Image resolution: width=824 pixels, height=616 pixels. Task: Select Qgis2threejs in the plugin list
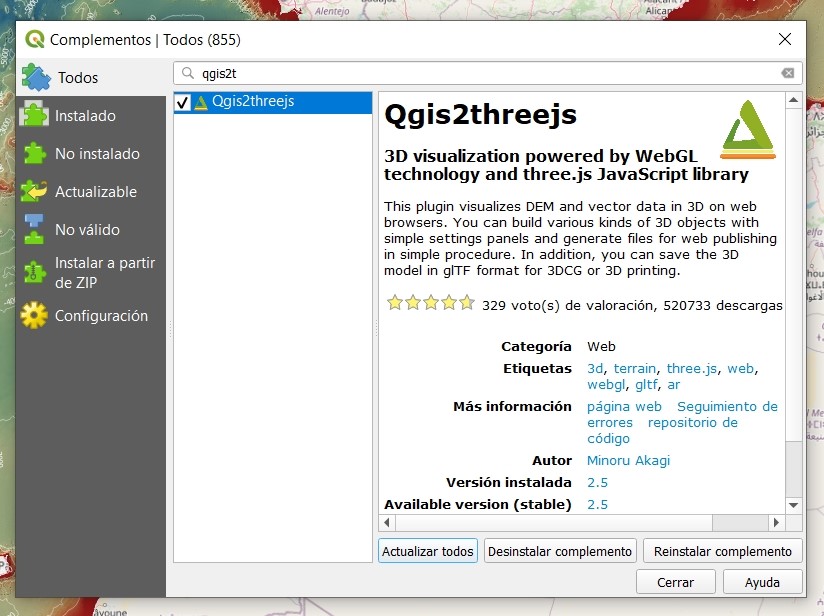click(252, 101)
